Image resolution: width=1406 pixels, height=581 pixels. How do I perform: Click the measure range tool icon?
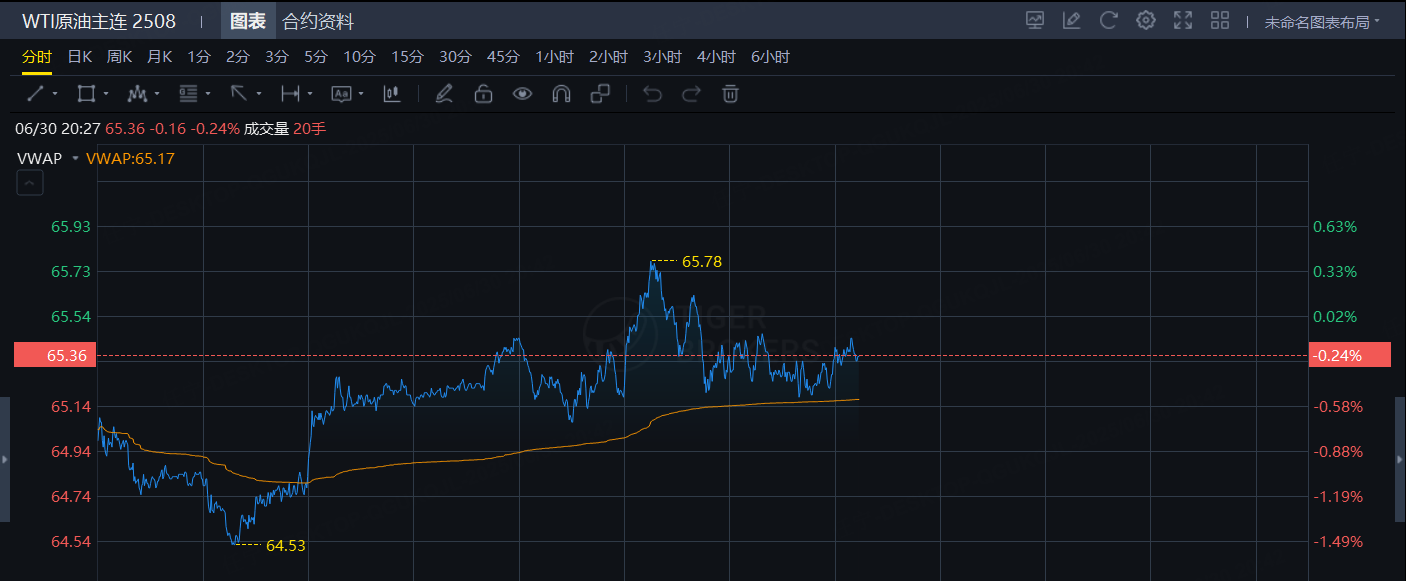pyautogui.click(x=290, y=94)
